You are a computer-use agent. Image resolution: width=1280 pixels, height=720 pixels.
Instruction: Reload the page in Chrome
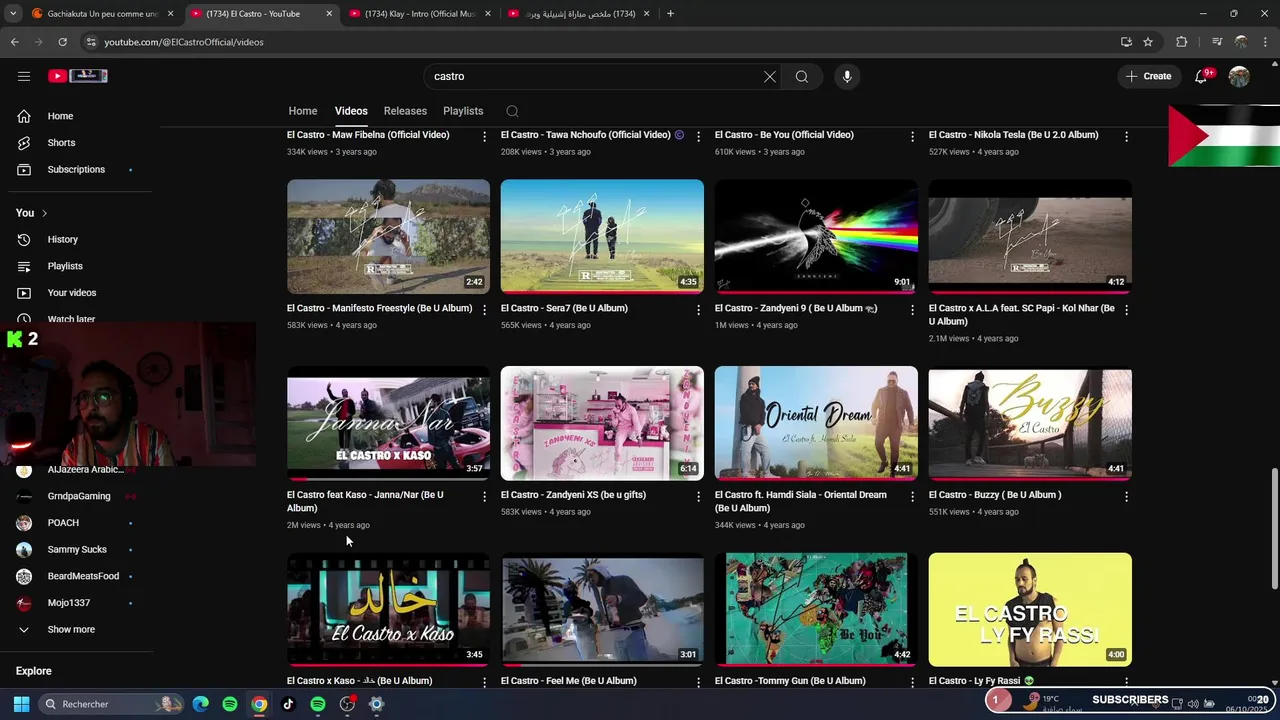[x=62, y=42]
